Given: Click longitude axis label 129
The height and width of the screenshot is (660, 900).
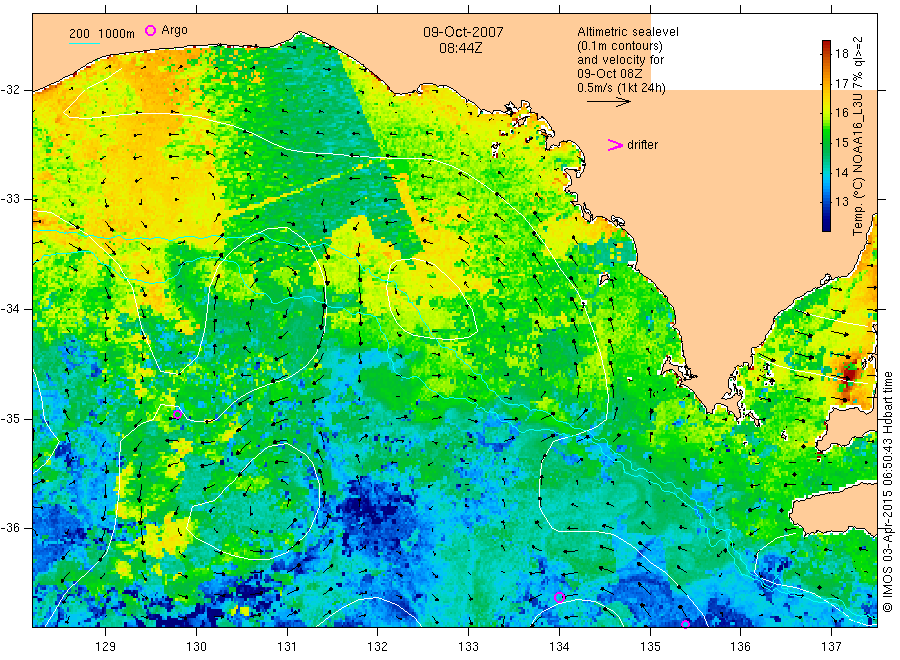Looking at the screenshot, I should pos(106,647).
